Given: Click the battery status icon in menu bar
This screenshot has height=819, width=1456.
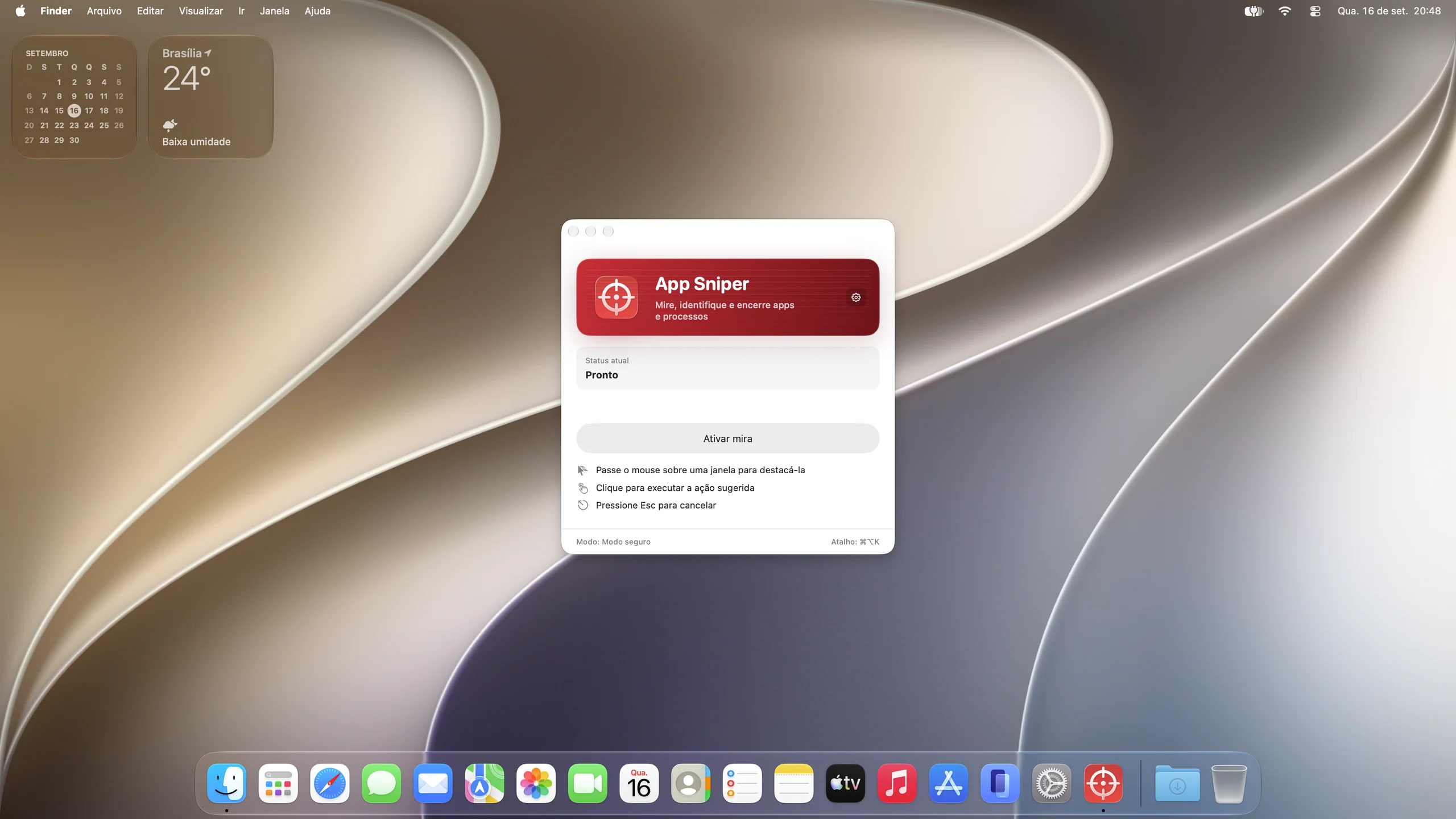Looking at the screenshot, I should tap(1254, 11).
